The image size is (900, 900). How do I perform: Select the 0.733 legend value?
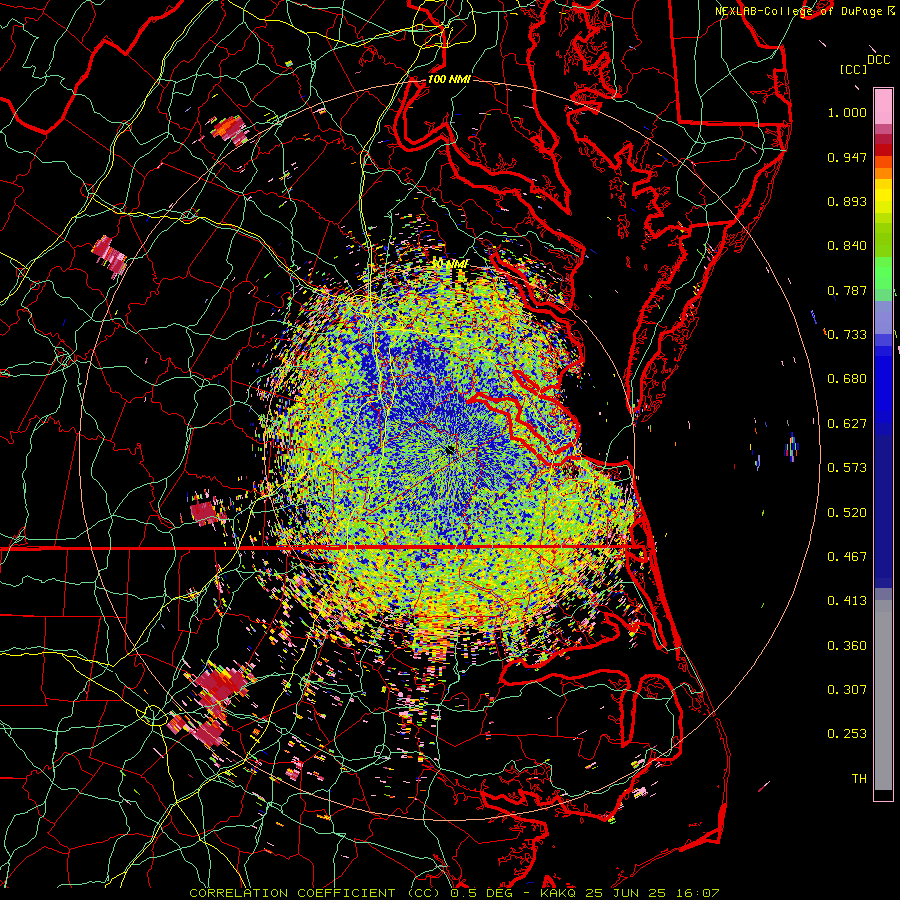847,335
